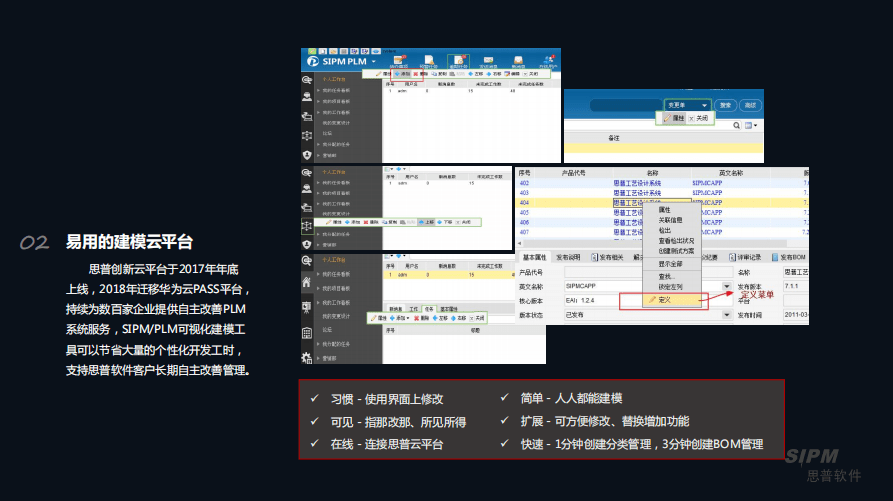
Task: Choose 显示全部 from the context menu
Action: coord(670,264)
